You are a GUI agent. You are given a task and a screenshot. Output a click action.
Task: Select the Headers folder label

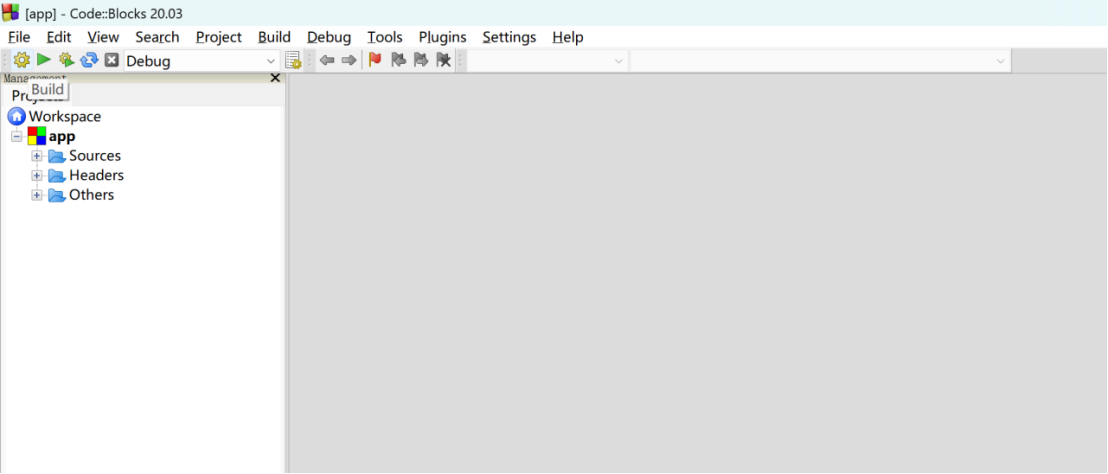pyautogui.click(x=96, y=175)
